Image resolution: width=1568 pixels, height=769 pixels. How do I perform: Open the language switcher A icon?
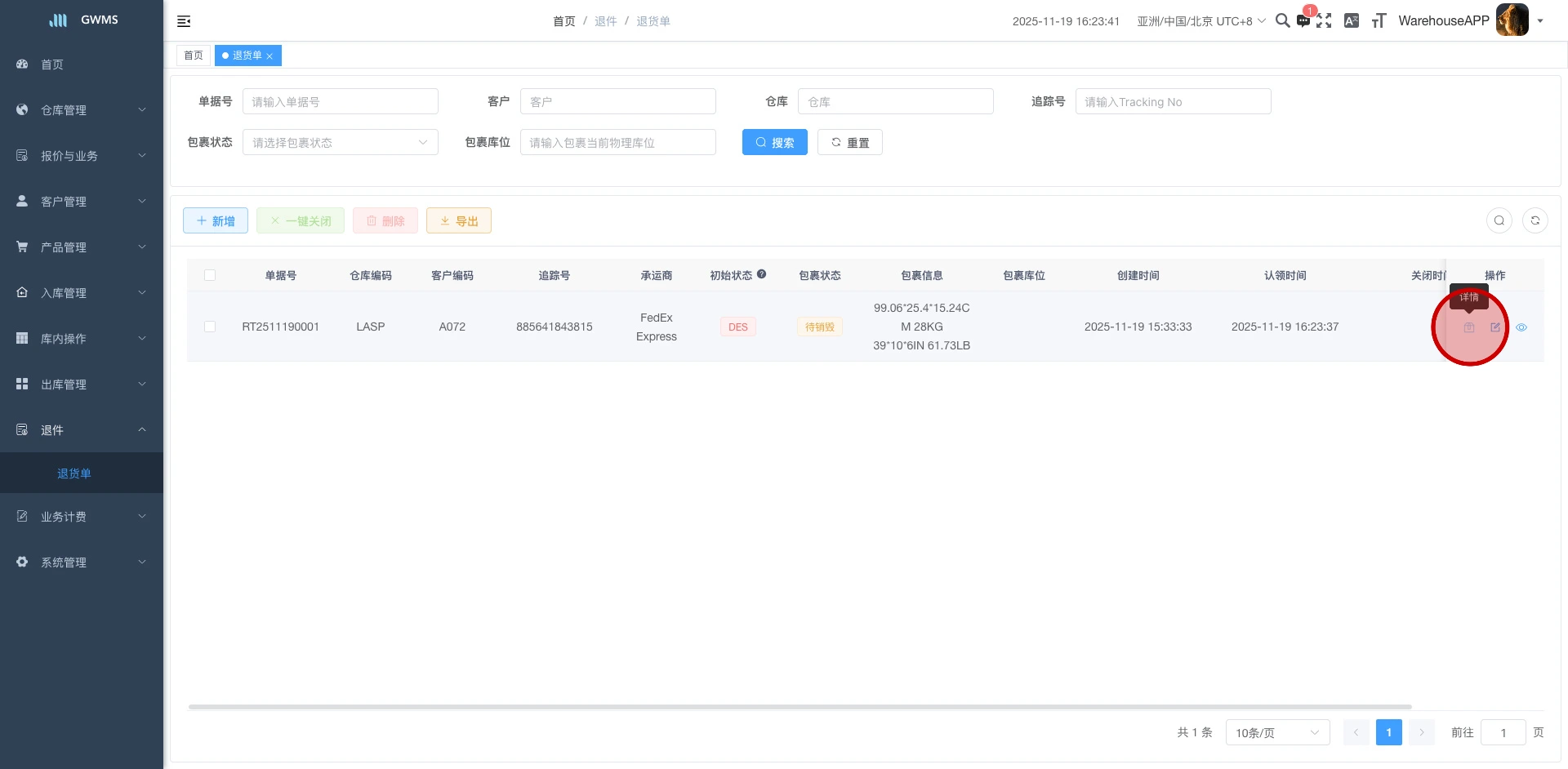[1352, 20]
